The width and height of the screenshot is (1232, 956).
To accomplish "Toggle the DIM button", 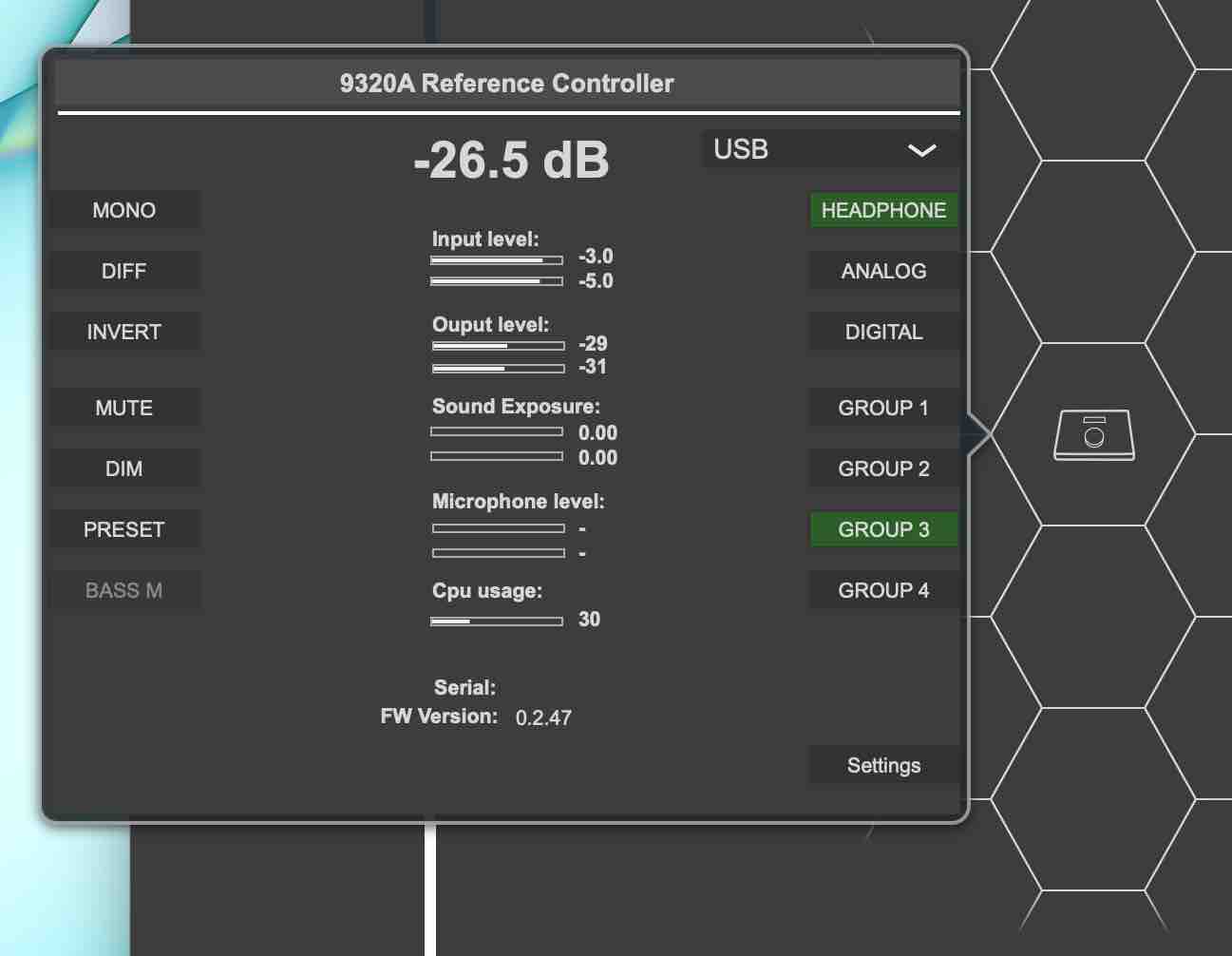I will coord(124,468).
